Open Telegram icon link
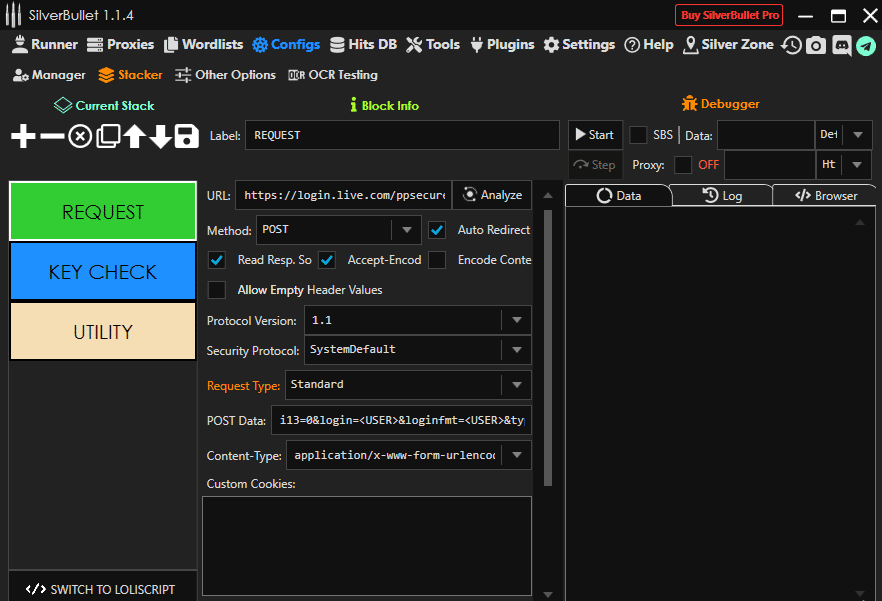882x601 pixels. pyautogui.click(x=866, y=46)
